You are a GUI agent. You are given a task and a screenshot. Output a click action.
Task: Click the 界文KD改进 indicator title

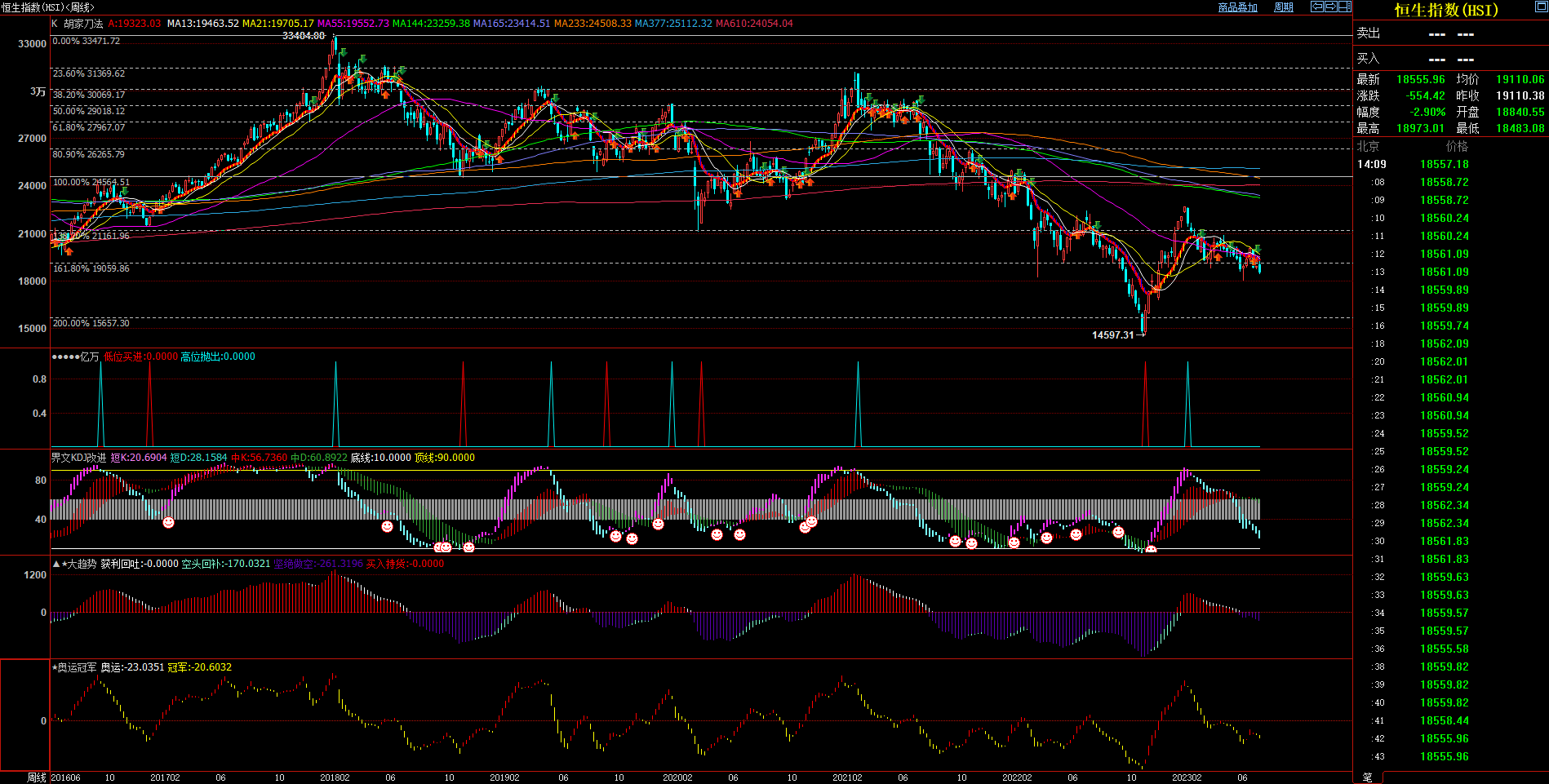click(x=78, y=458)
